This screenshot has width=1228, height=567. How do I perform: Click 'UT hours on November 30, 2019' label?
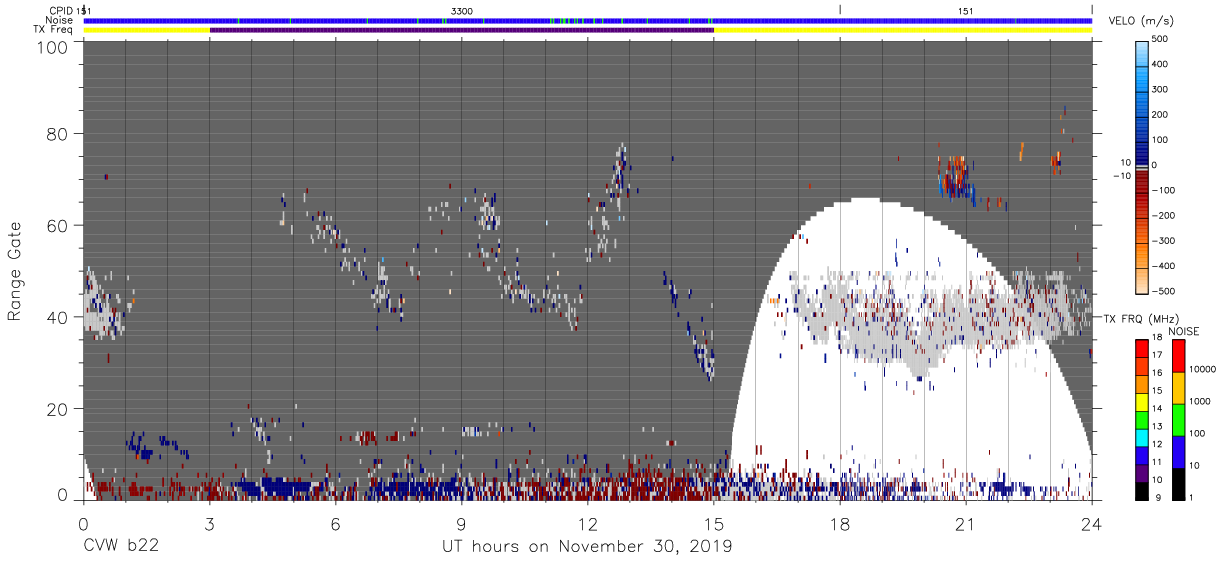(587, 547)
